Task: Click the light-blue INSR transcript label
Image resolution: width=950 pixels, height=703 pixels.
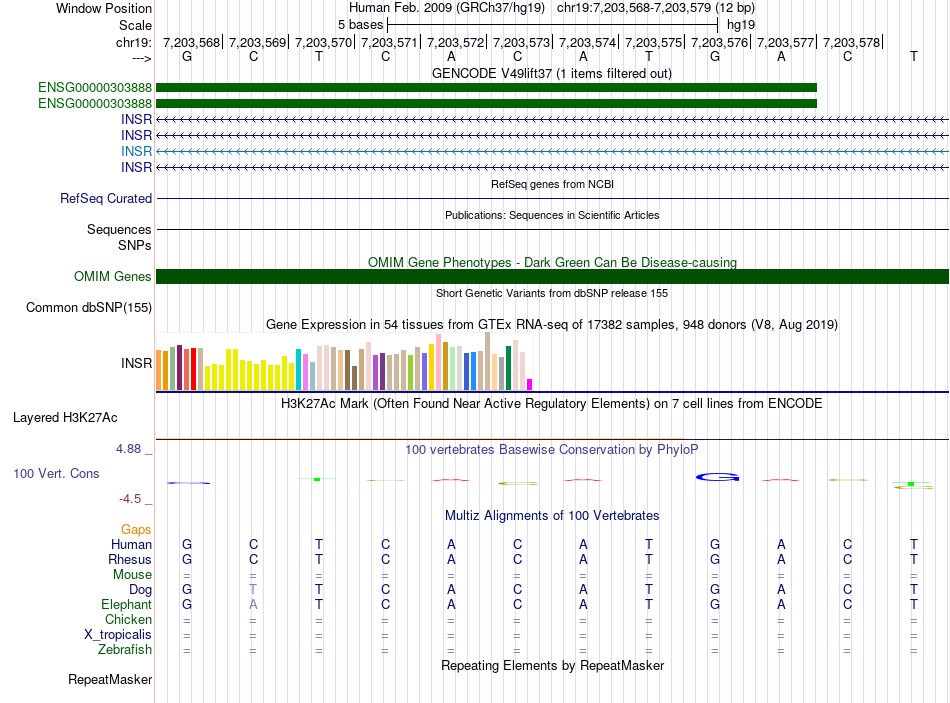Action: (x=136, y=151)
